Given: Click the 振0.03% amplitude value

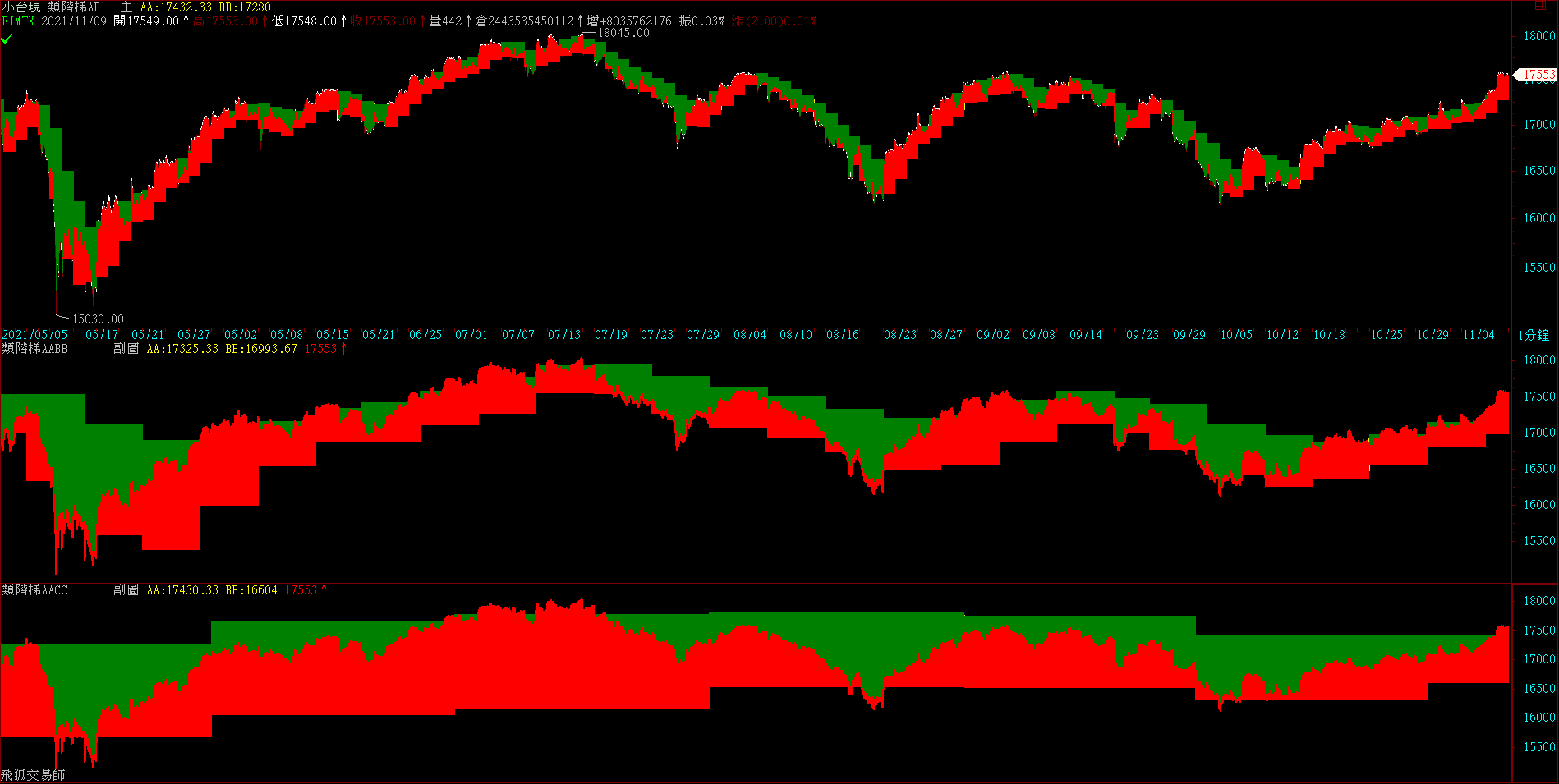Looking at the screenshot, I should [x=701, y=21].
